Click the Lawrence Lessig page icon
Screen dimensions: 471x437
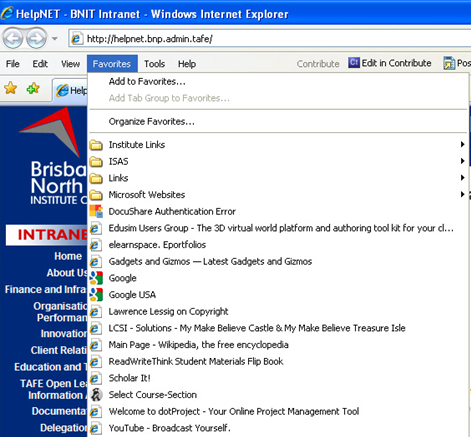point(95,312)
